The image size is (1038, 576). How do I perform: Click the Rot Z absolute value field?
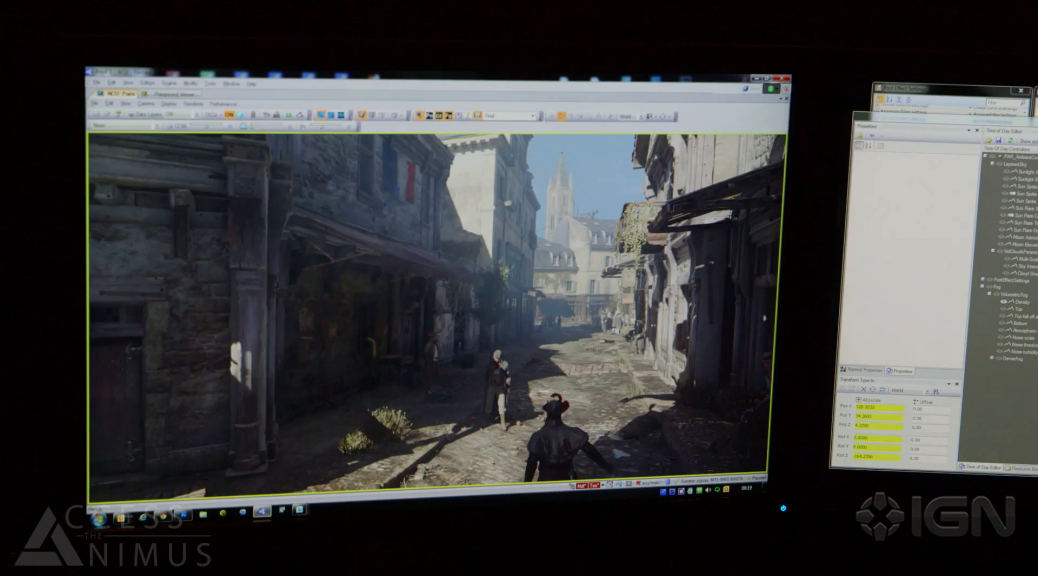[x=878, y=457]
